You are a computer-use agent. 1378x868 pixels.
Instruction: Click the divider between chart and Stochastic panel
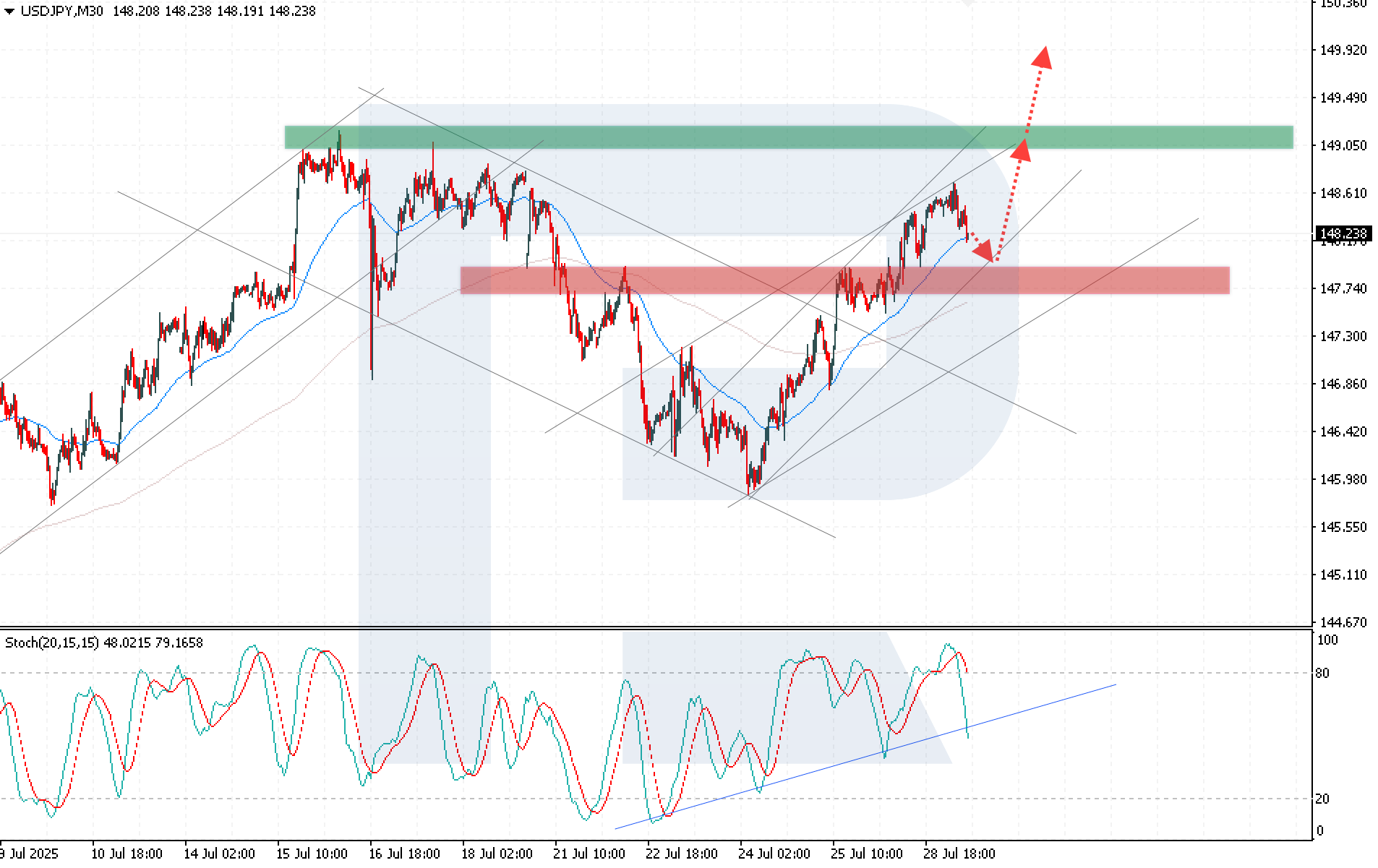(x=655, y=627)
